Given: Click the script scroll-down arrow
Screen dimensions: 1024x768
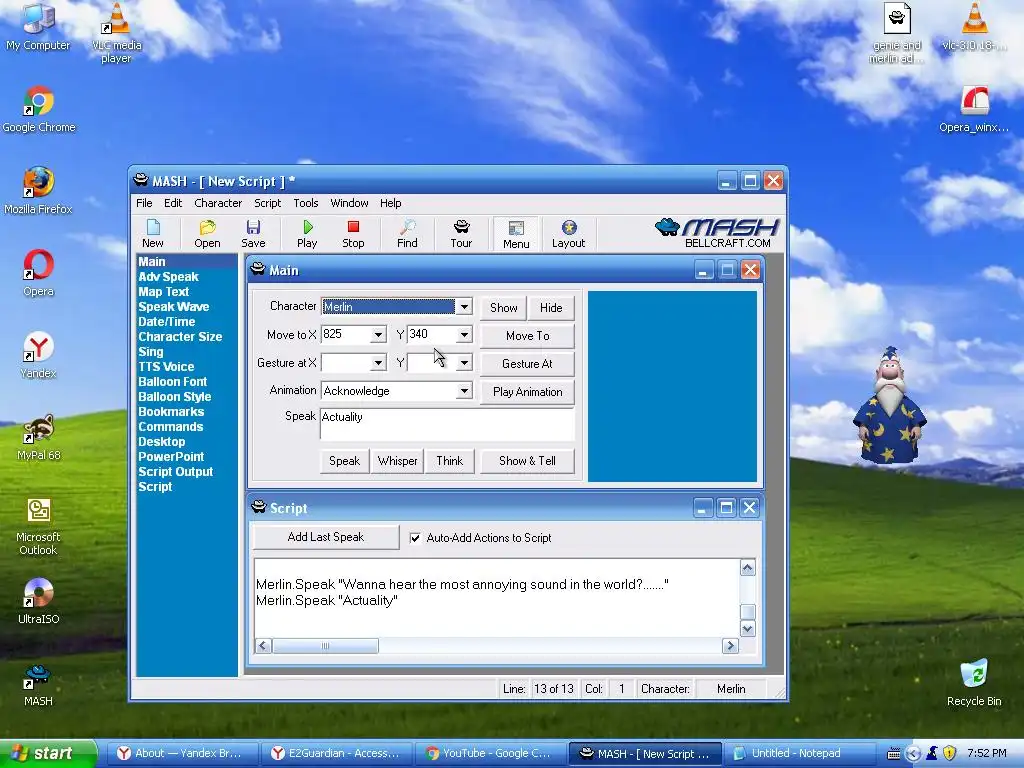Looking at the screenshot, I should click(x=748, y=628).
